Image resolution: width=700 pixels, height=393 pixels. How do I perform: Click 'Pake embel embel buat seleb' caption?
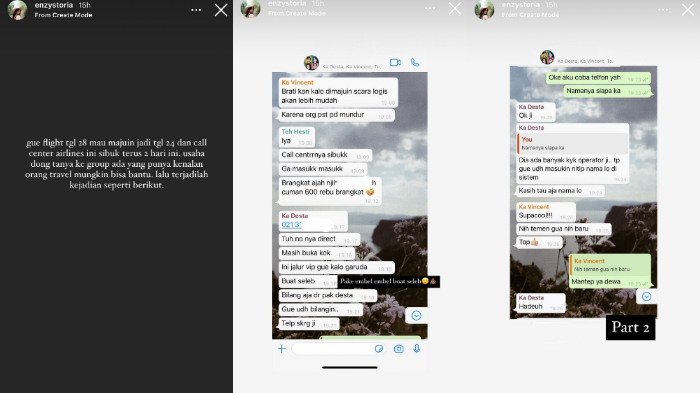(x=388, y=281)
